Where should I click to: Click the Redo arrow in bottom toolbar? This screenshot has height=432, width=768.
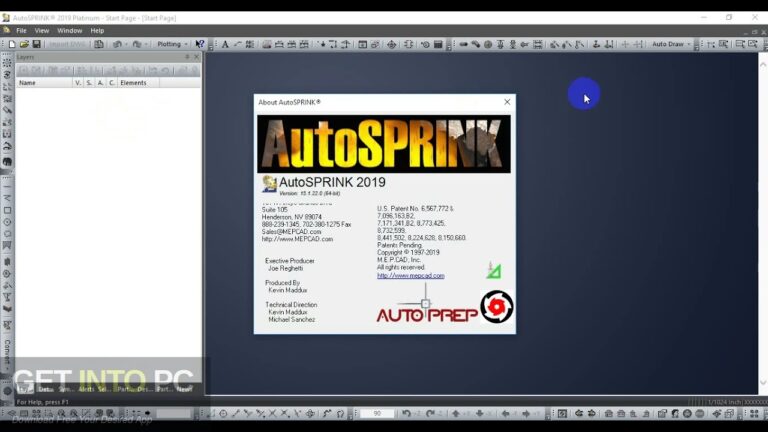click(430, 414)
